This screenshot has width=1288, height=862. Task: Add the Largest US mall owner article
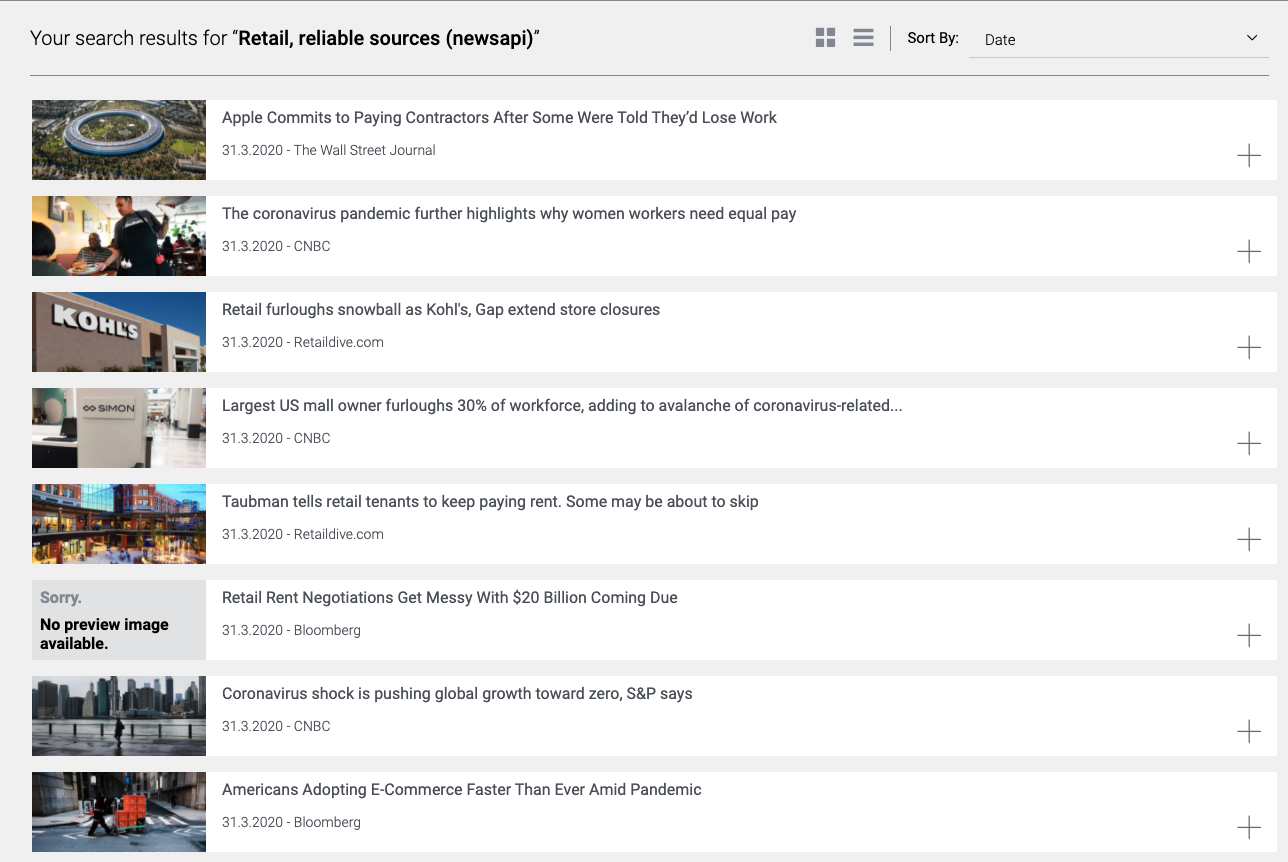point(1249,443)
